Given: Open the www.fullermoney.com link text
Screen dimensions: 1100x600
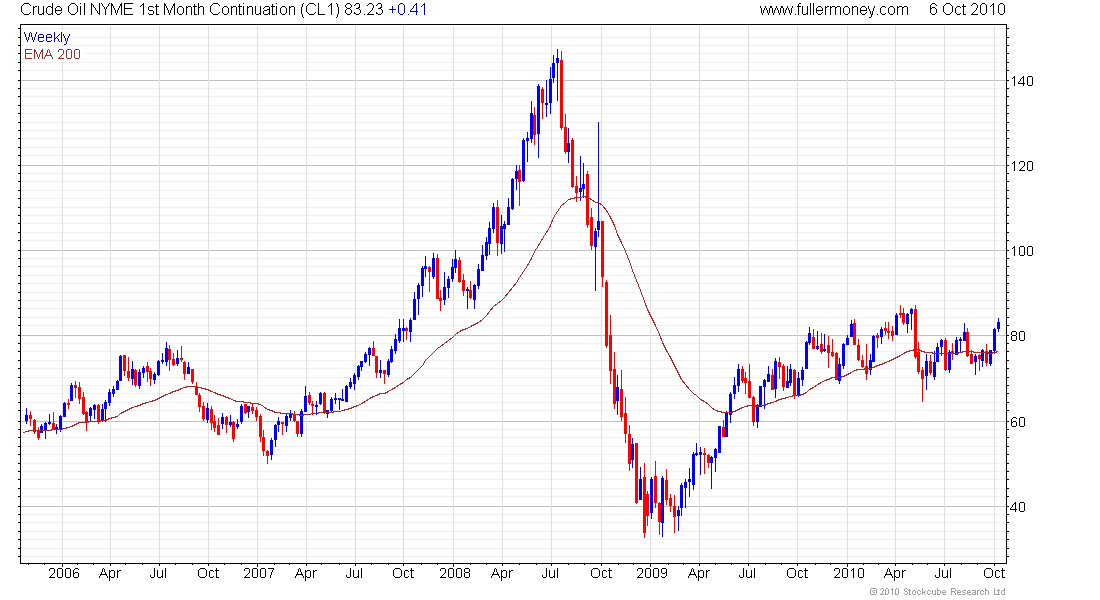Looking at the screenshot, I should (833, 10).
